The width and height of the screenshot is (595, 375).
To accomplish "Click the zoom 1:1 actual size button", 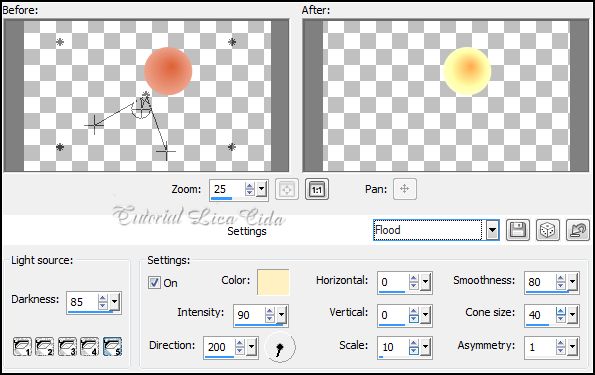I will click(317, 189).
